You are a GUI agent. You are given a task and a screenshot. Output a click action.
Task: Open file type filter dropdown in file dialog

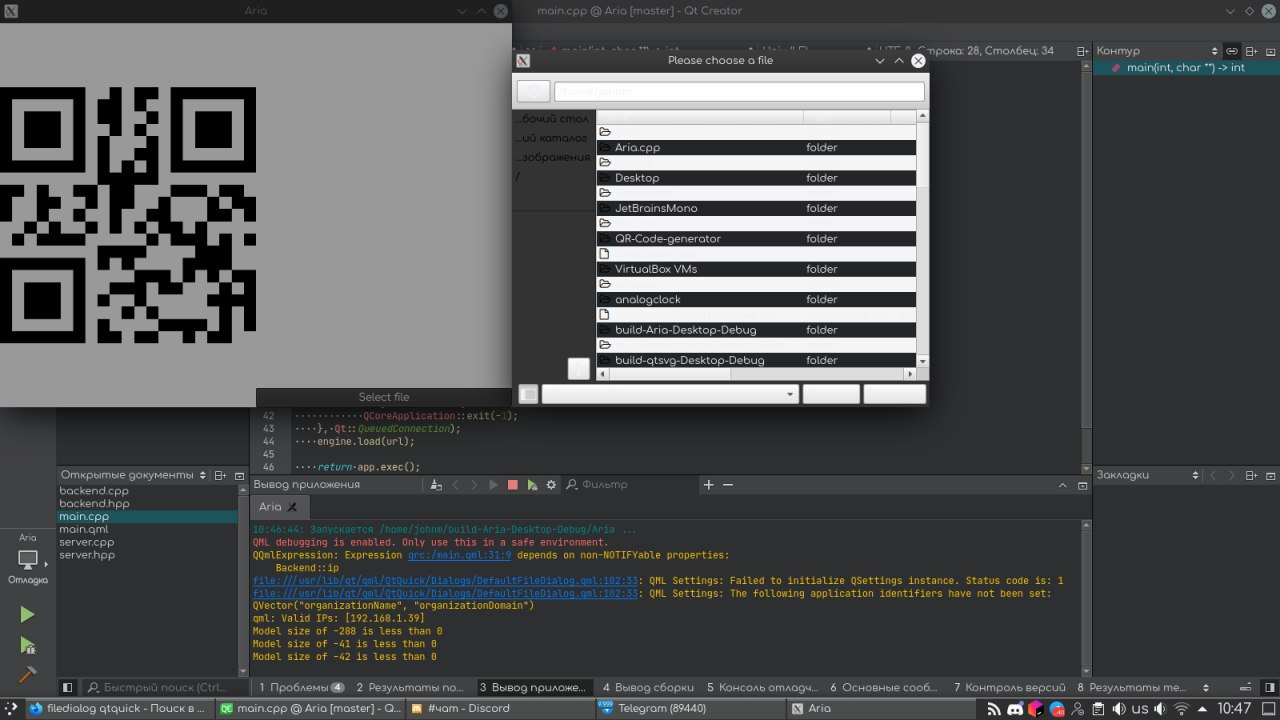[x=670, y=394]
